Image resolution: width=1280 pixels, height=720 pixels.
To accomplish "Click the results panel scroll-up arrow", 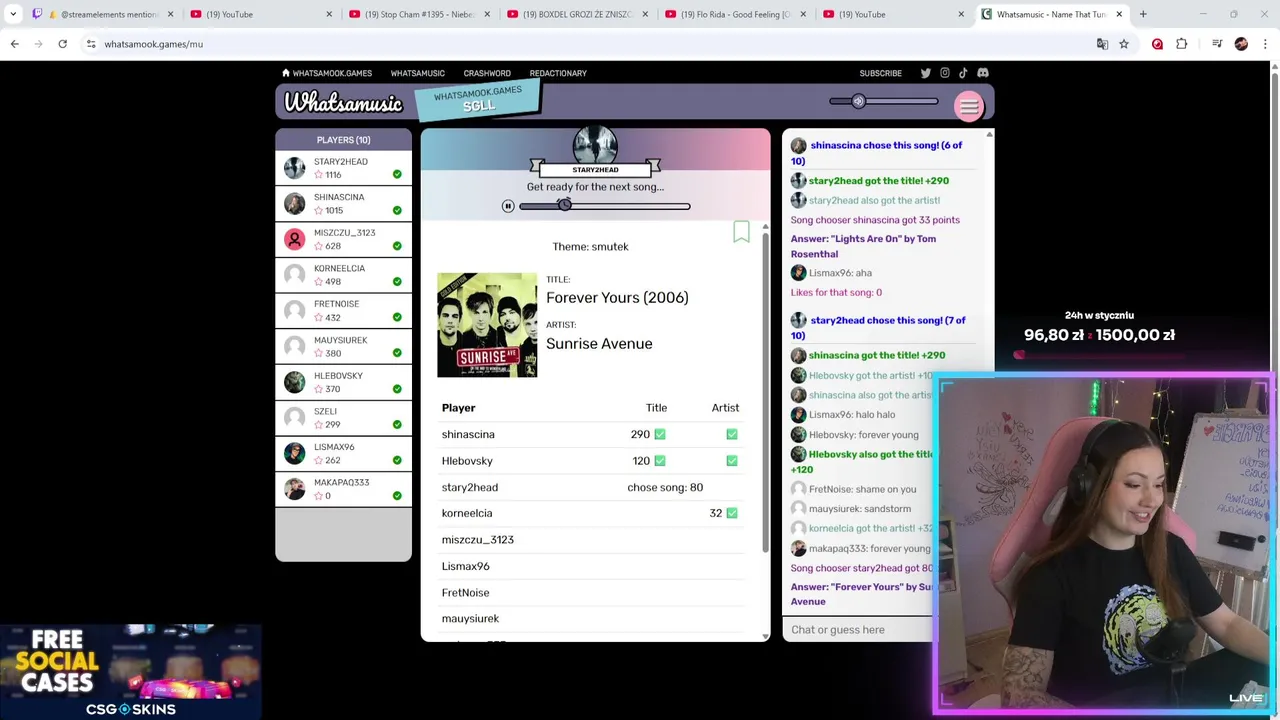I will [766, 227].
